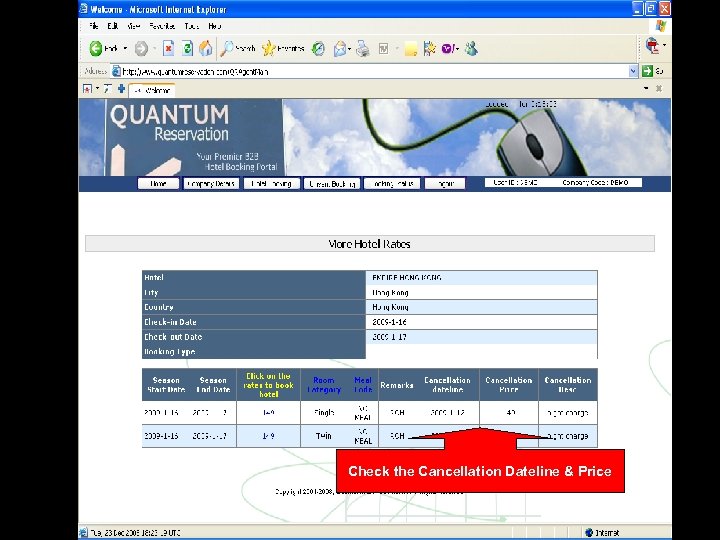
Task: Click the Twin room category cell
Action: pos(324,436)
